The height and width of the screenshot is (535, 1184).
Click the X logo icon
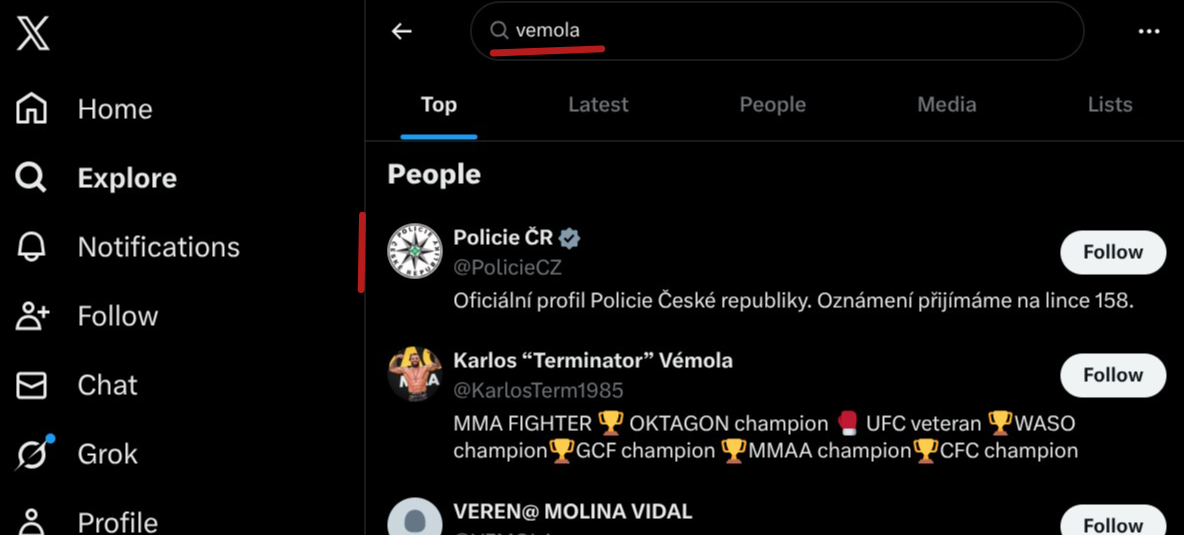(32, 34)
